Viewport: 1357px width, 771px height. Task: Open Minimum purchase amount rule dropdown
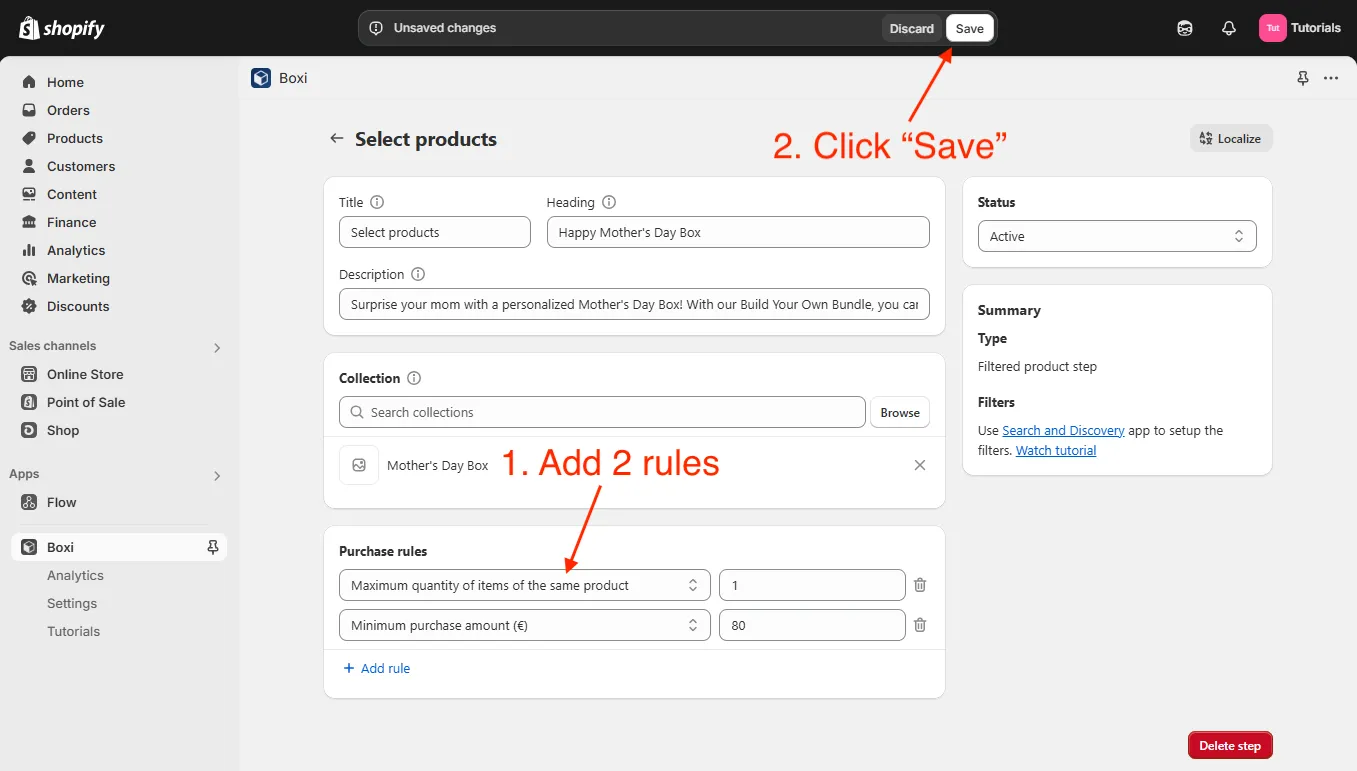[524, 625]
